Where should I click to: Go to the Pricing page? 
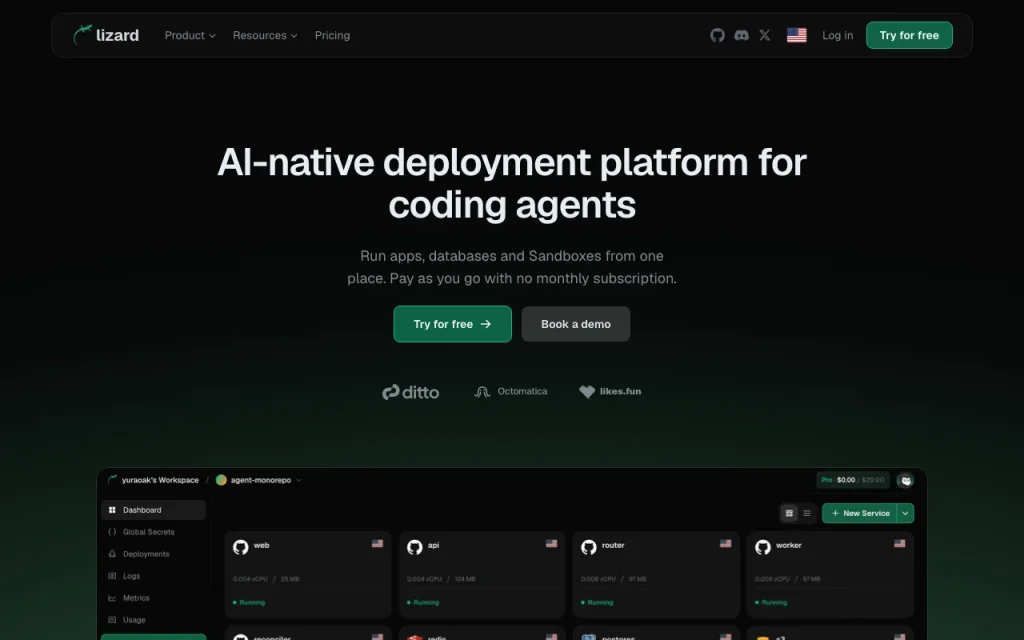[332, 35]
